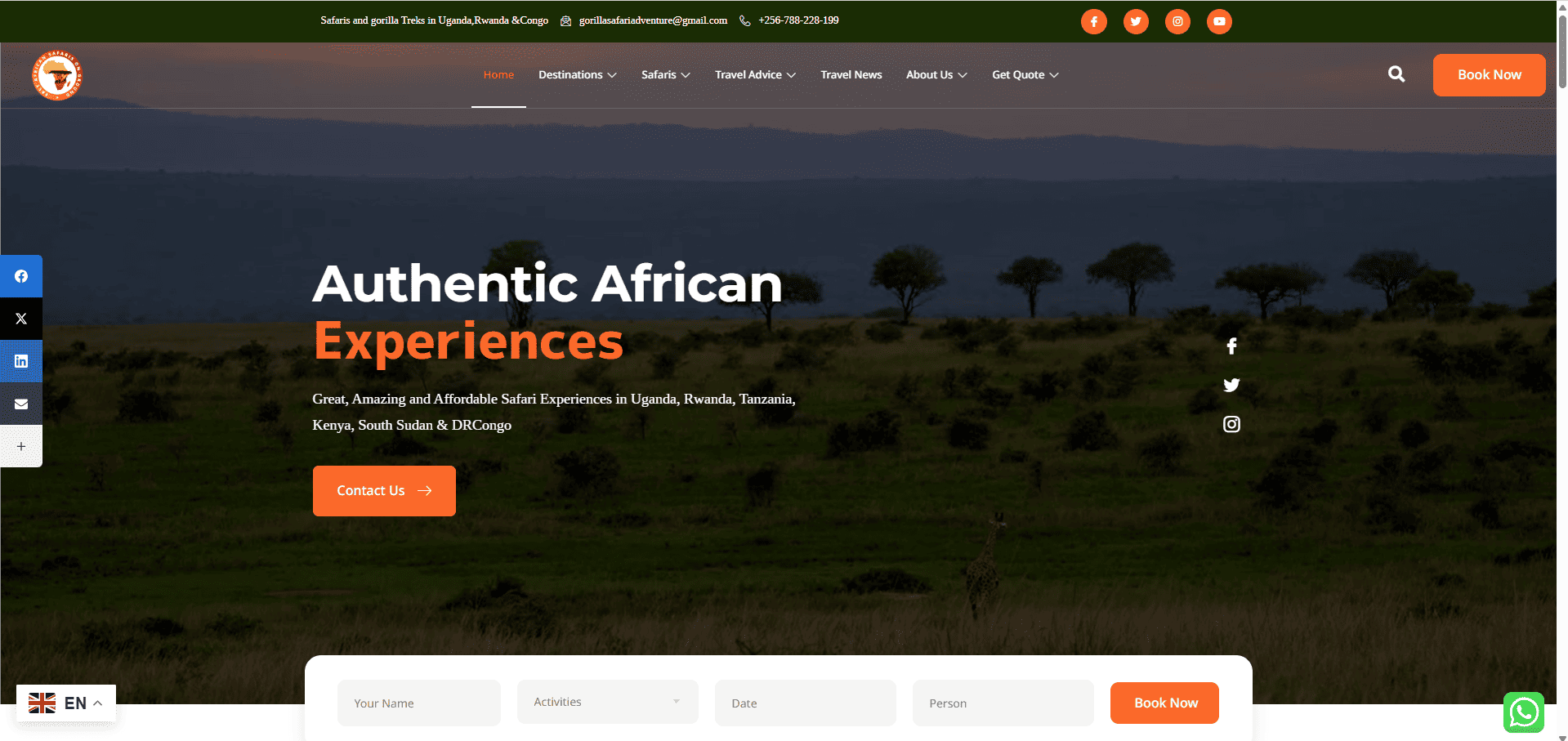
Task: Go to Travel News page
Action: (851, 74)
